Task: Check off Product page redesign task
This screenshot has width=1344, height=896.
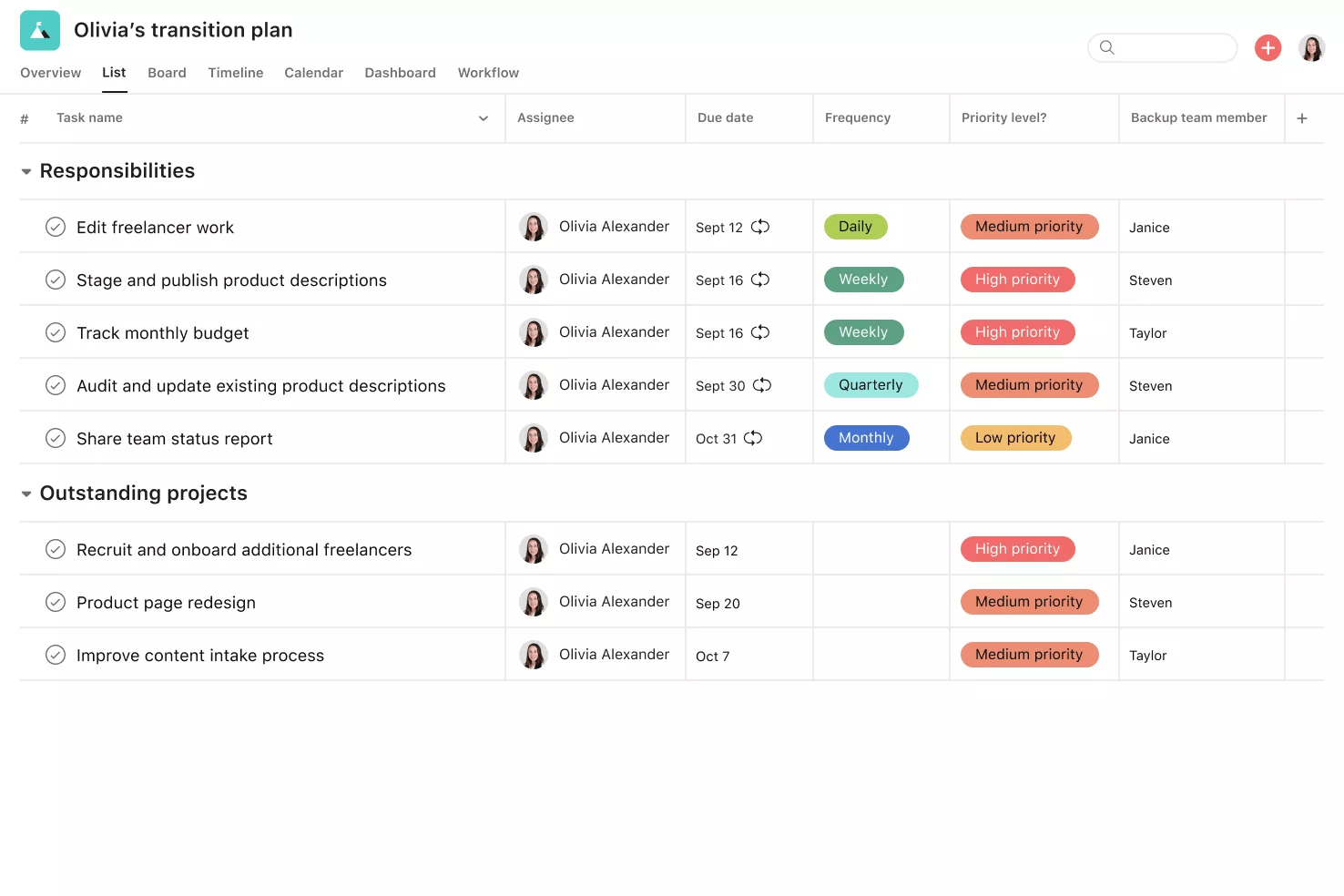Action: tap(56, 602)
